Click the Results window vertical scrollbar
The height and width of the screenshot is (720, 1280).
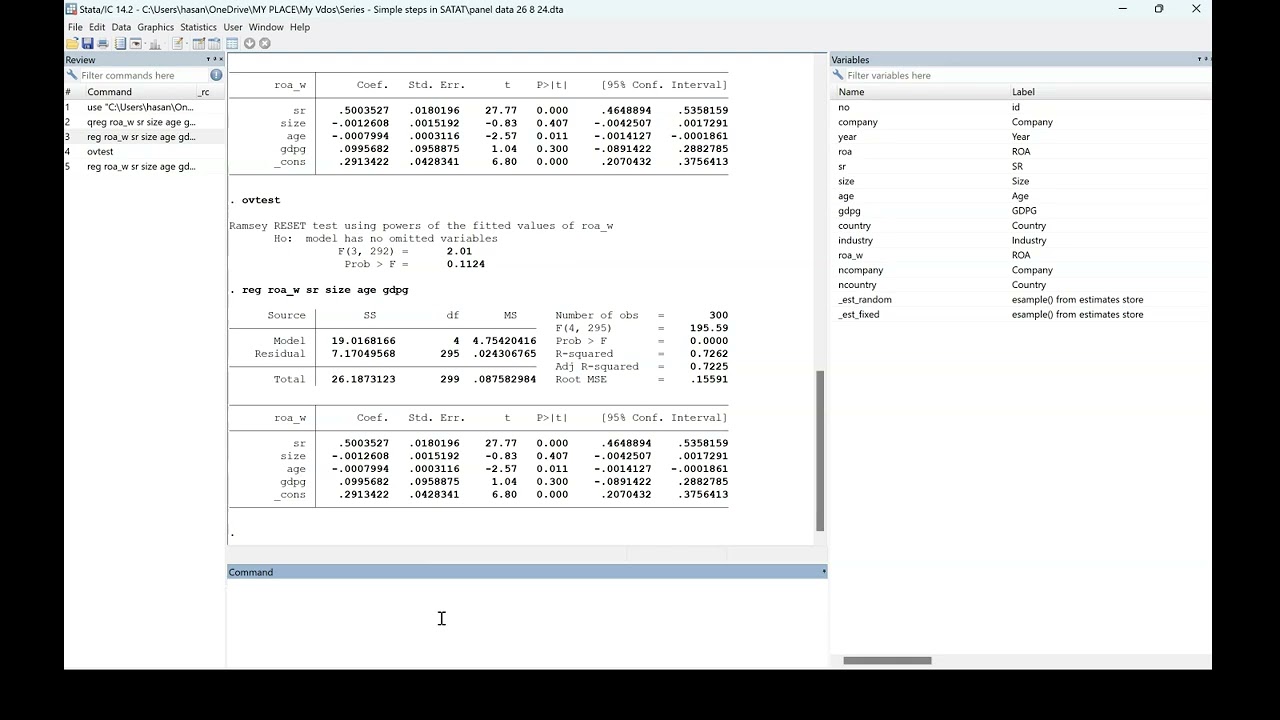point(820,450)
